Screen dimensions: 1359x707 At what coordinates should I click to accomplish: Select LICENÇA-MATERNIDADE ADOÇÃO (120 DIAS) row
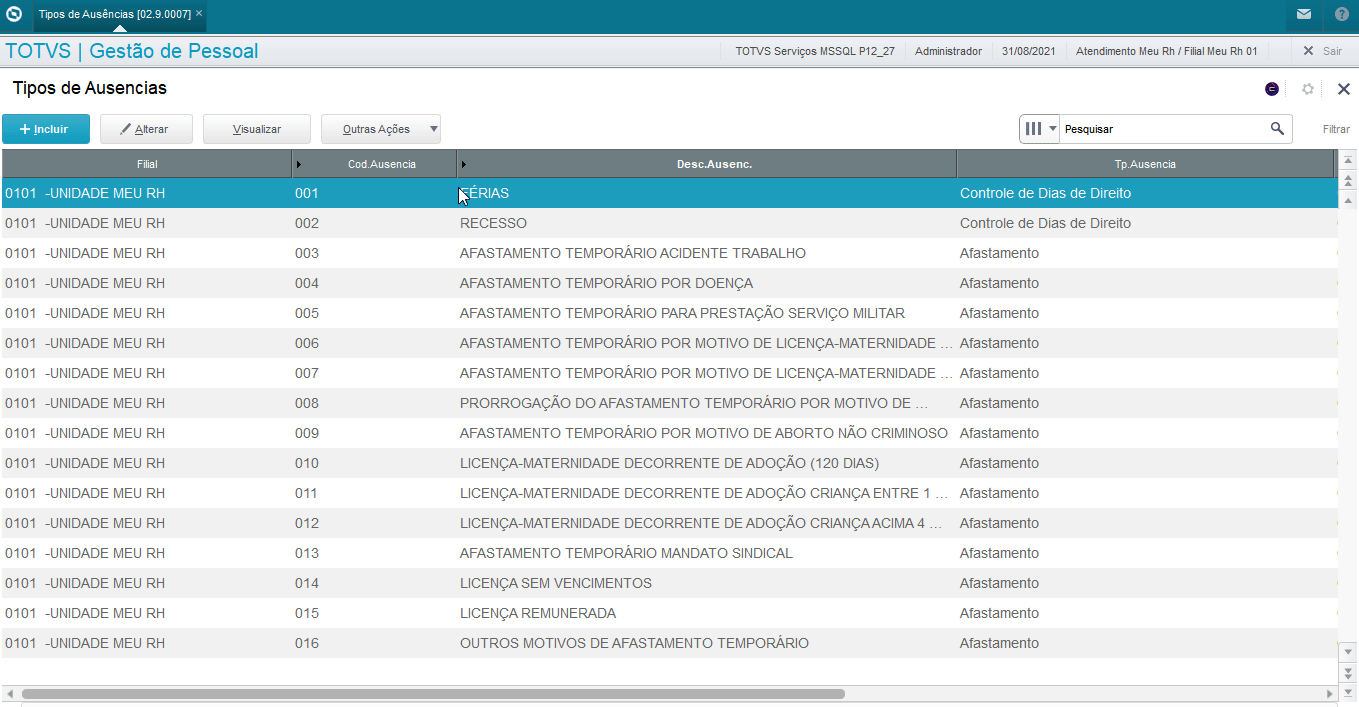click(x=669, y=463)
